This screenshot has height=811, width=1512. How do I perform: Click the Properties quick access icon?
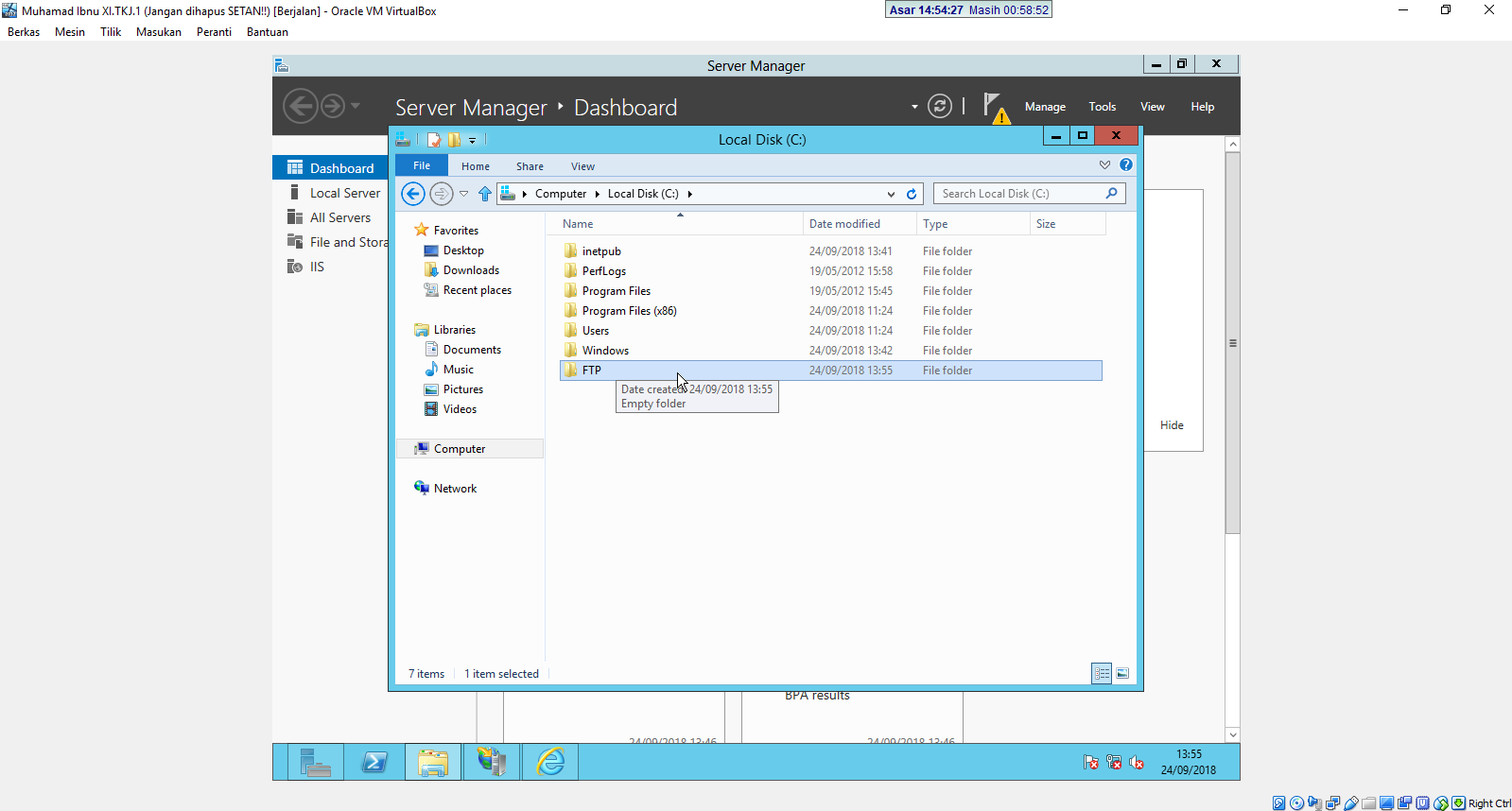(434, 140)
